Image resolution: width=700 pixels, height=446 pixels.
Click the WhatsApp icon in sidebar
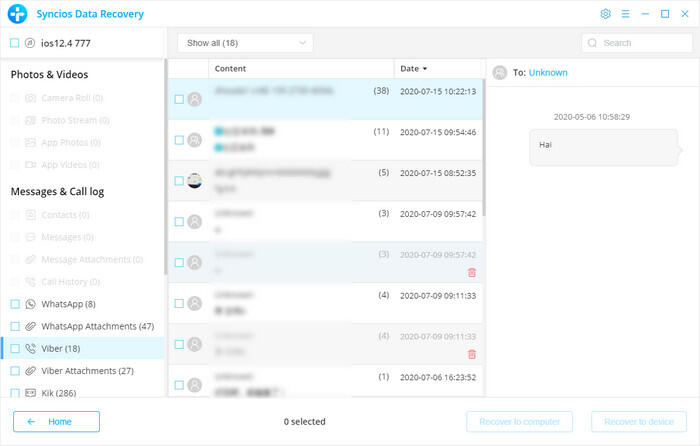[x=31, y=304]
